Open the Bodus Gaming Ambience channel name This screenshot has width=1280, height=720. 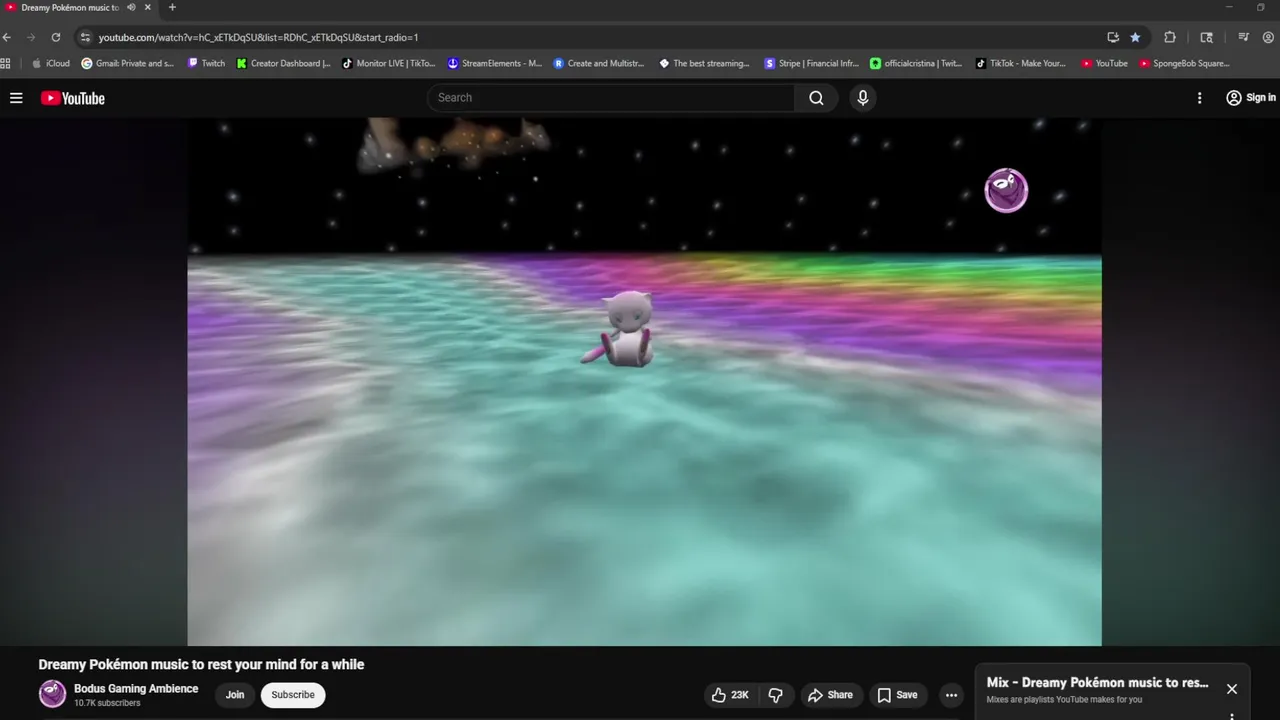(x=136, y=688)
